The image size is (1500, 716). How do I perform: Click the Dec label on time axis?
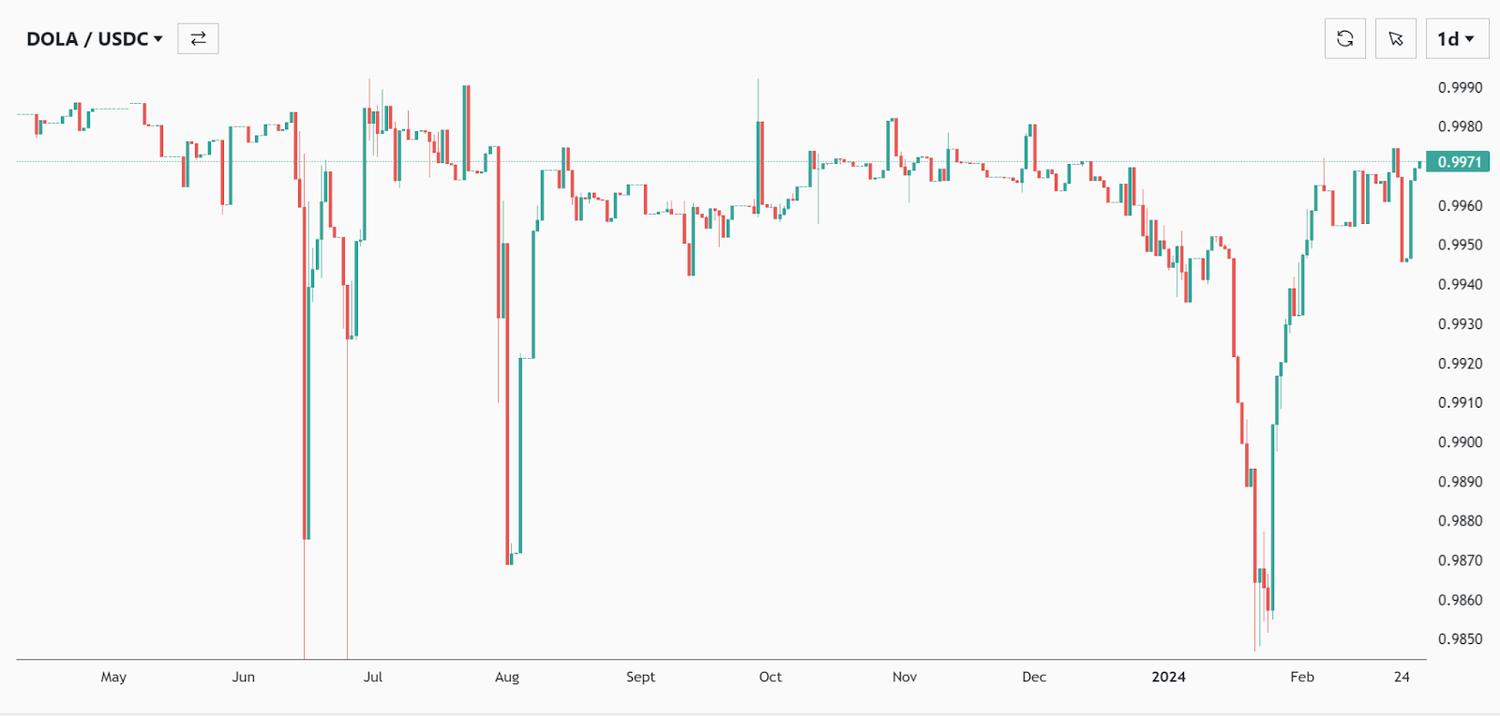point(1034,677)
